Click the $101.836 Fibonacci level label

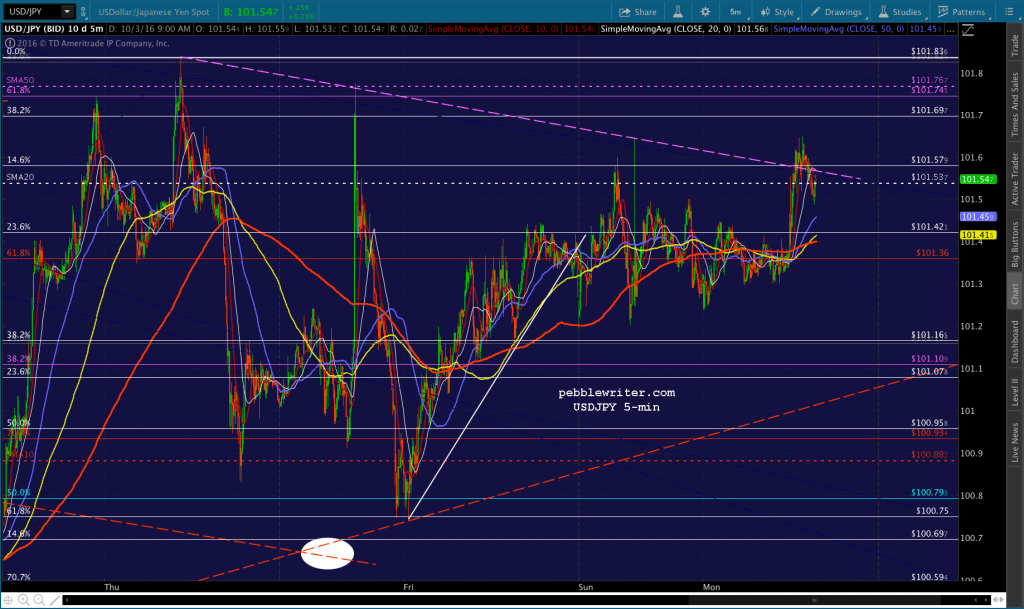coord(929,51)
